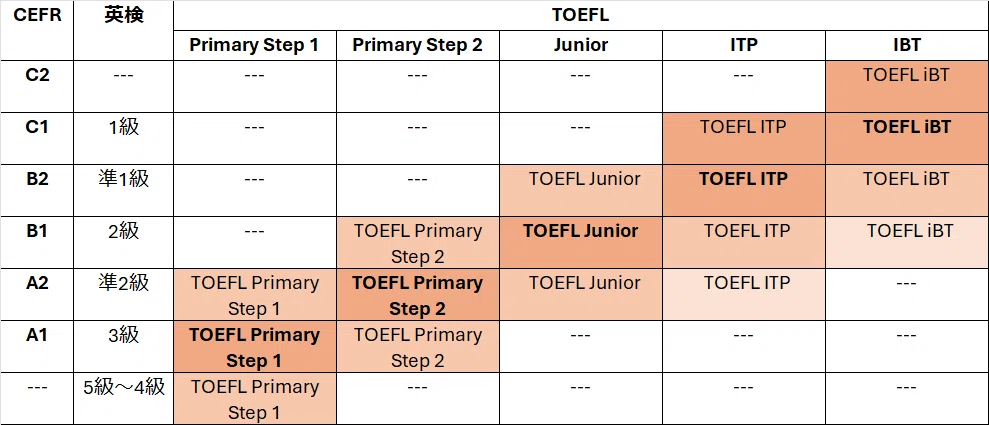
Task: Select the 5級～4級 cell
Action: 124,399
